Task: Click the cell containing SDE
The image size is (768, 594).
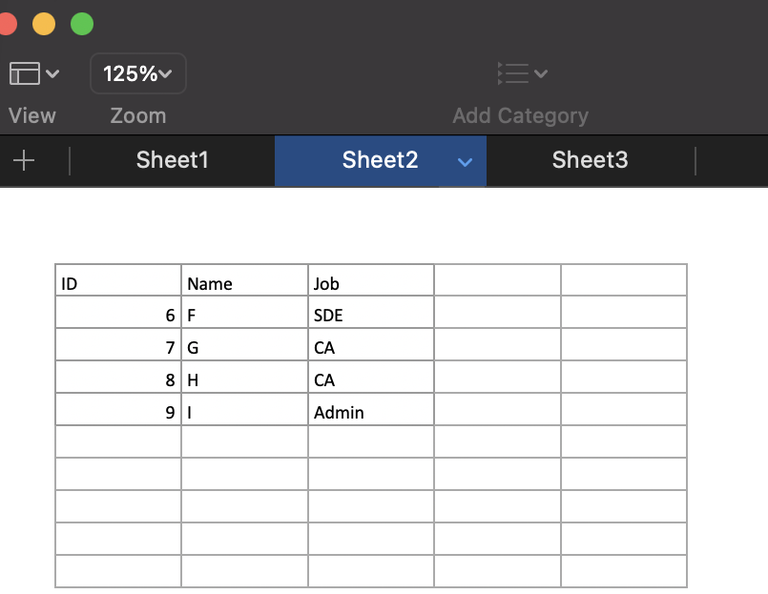Action: 370,313
